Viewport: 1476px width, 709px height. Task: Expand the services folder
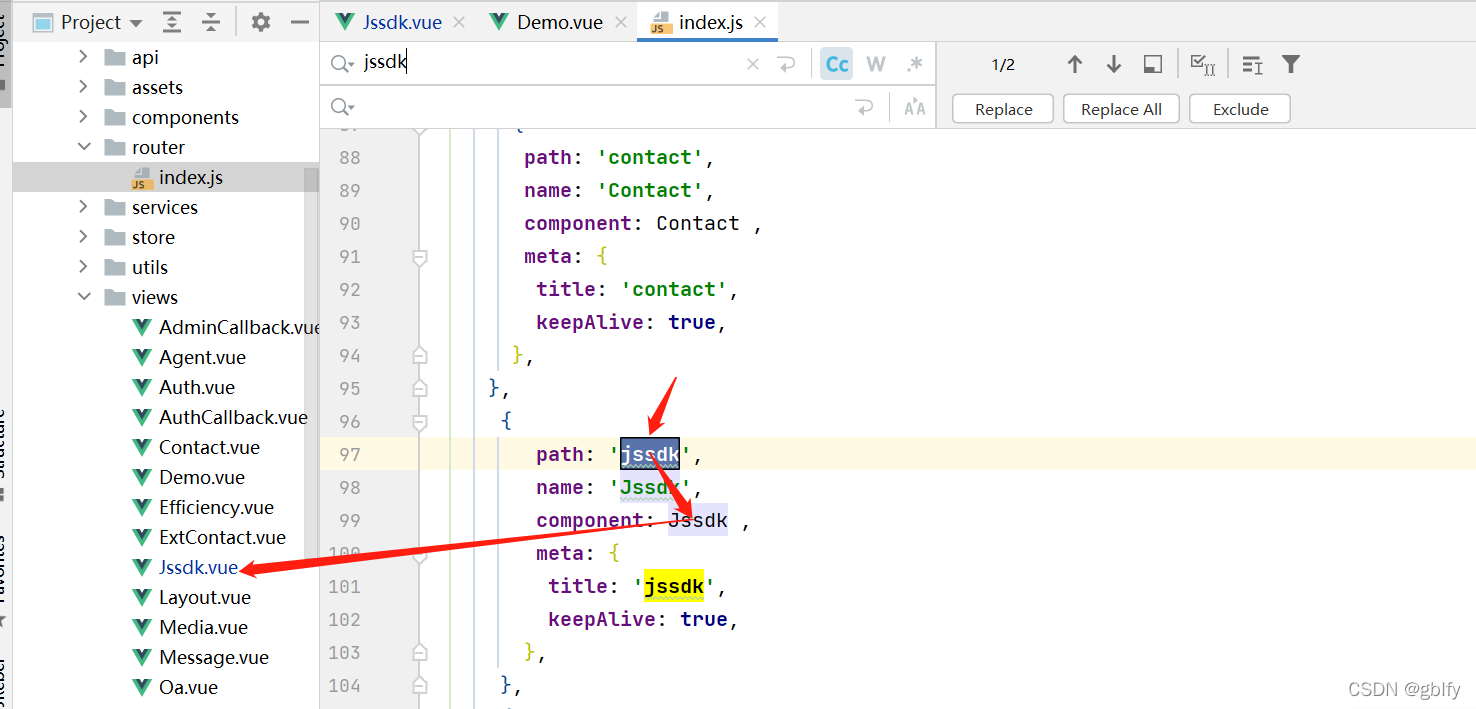click(84, 207)
